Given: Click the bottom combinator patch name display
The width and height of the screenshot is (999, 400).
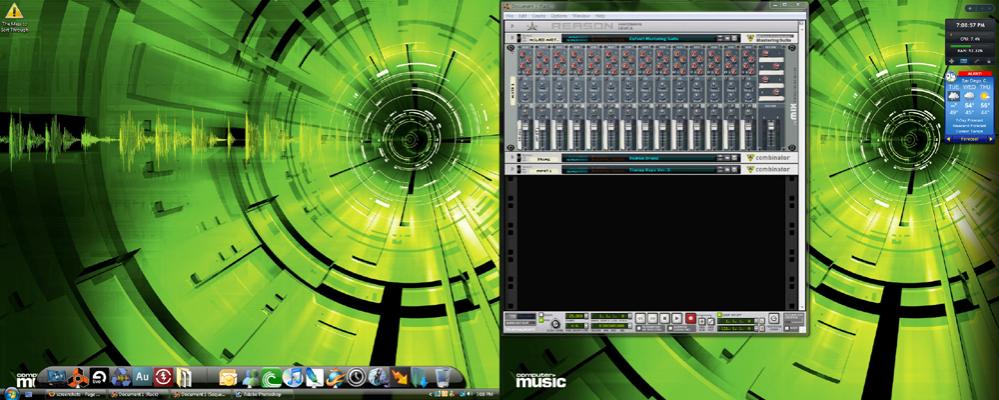Looking at the screenshot, I should point(651,170).
